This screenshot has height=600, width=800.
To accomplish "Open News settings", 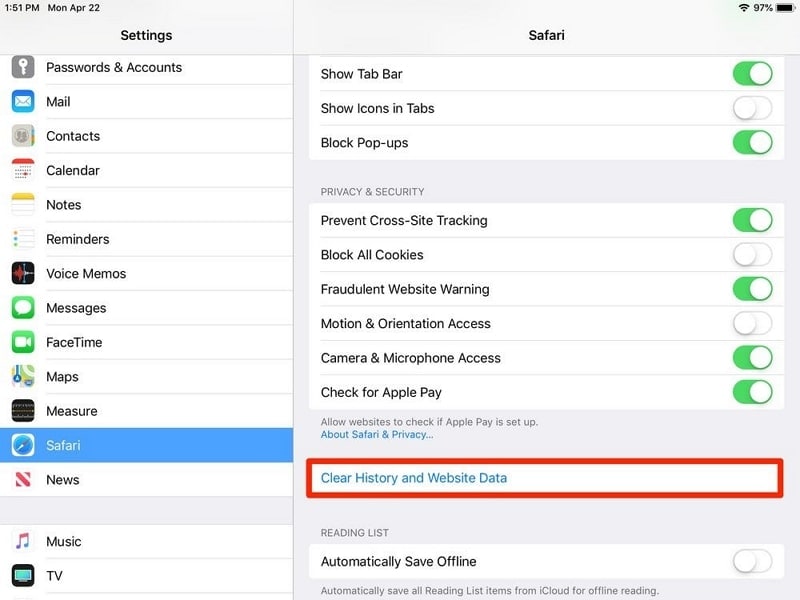I will point(146,480).
